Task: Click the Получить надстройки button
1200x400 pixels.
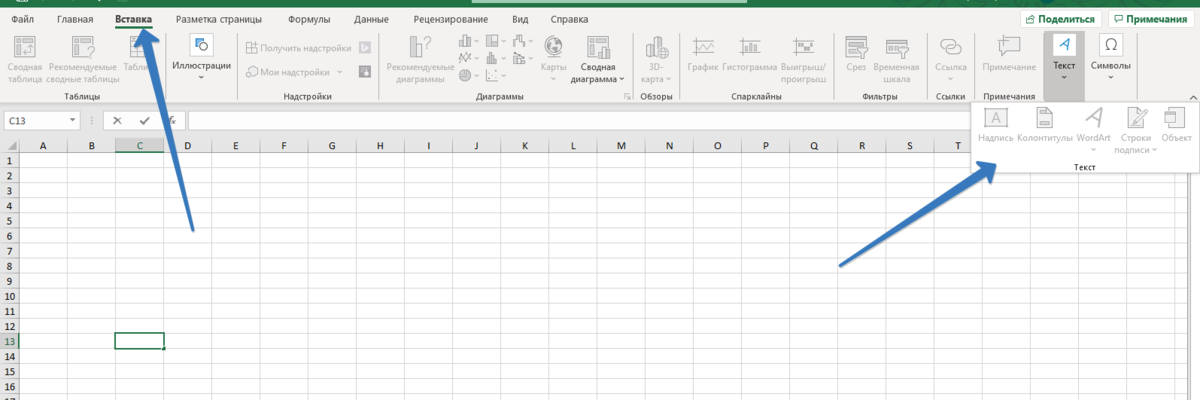Action: (298, 47)
